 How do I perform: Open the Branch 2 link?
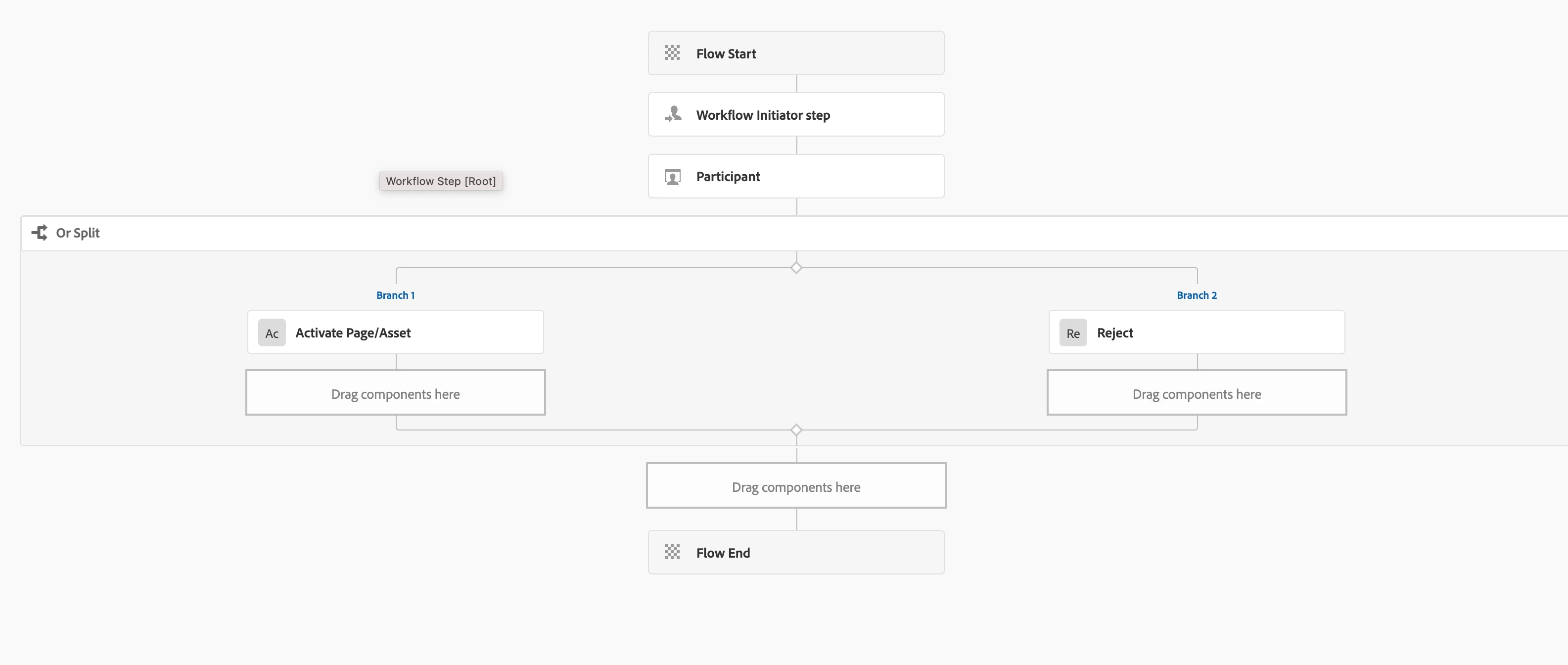[x=1196, y=295]
